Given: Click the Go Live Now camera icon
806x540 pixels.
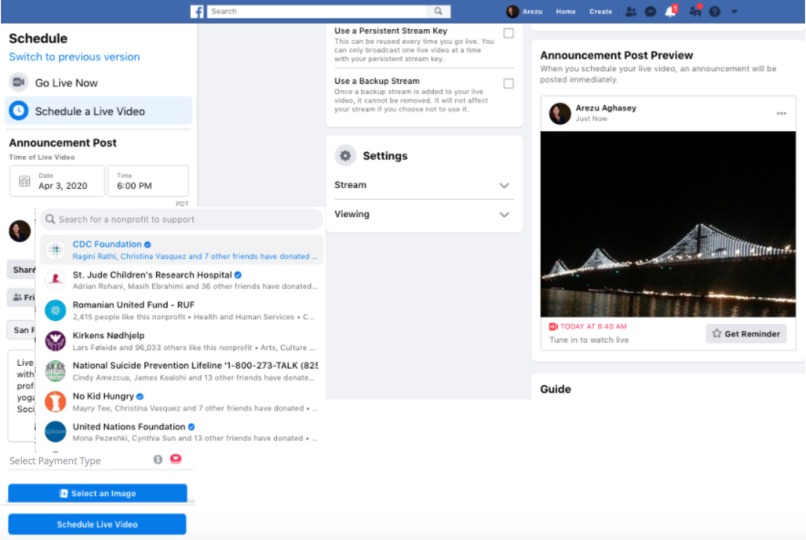Looking at the screenshot, I should pos(19,82).
